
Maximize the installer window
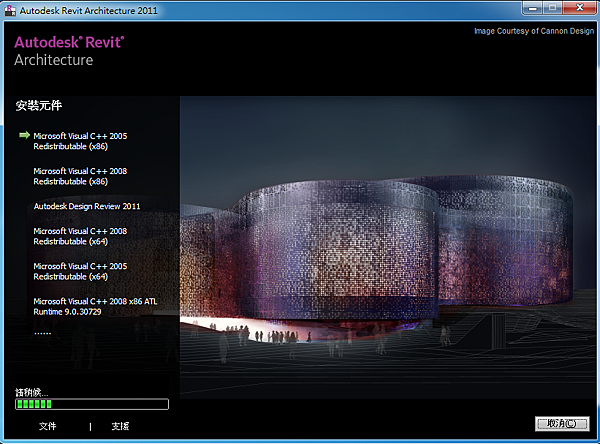552,8
